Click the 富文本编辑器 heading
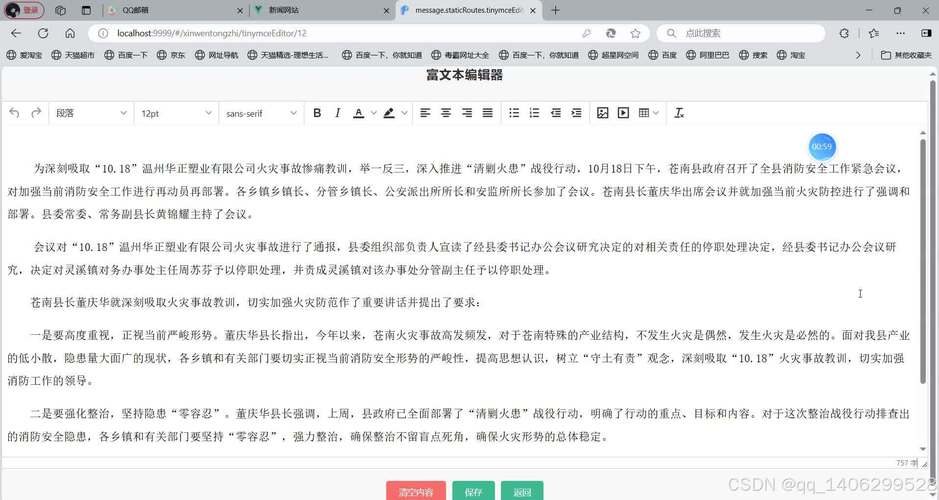 tap(464, 75)
